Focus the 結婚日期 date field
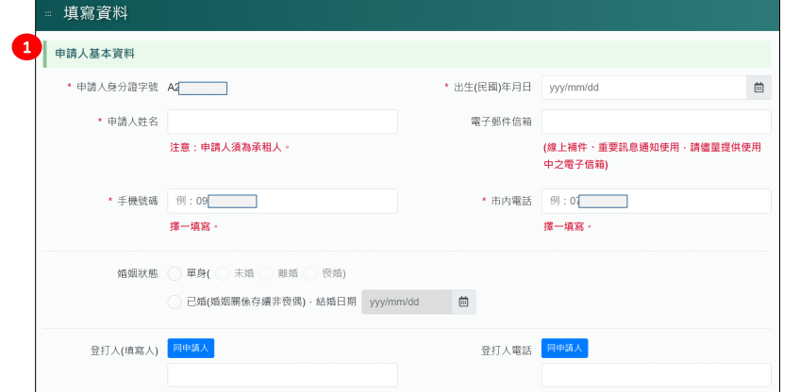 coord(407,302)
